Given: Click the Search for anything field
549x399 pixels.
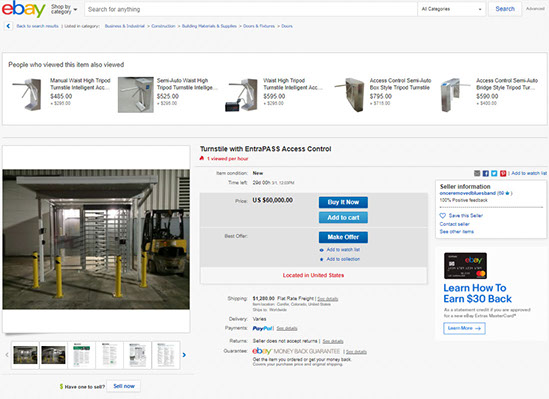Looking at the screenshot, I should pyautogui.click(x=251, y=9).
